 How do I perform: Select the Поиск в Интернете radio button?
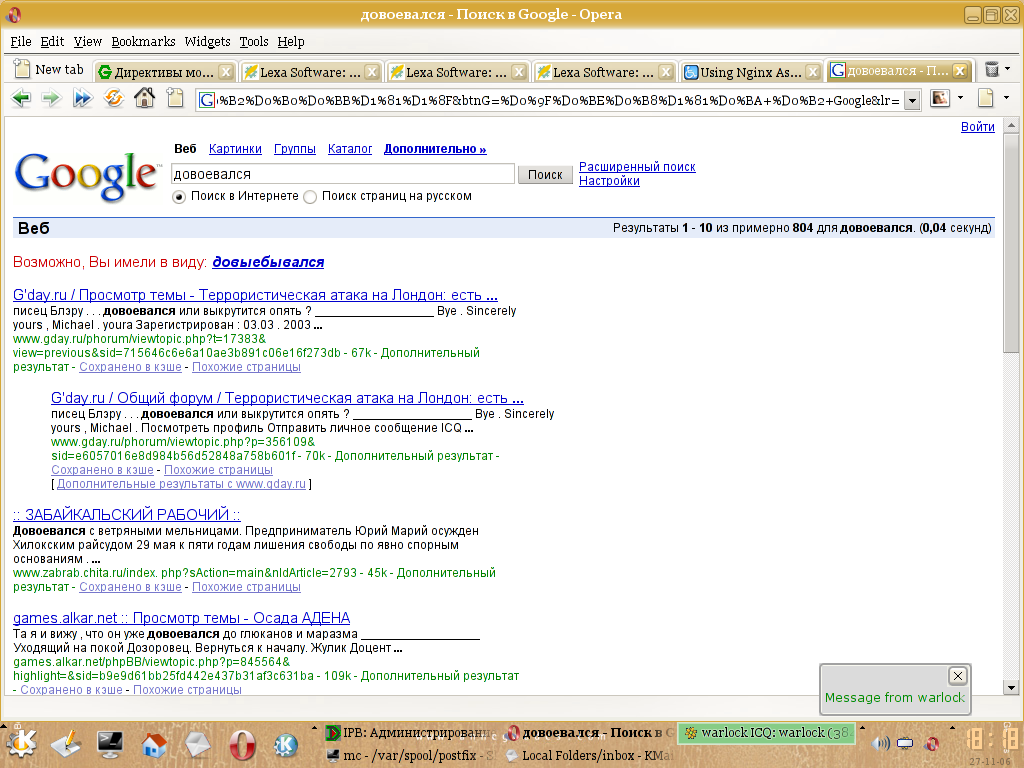[x=179, y=197]
